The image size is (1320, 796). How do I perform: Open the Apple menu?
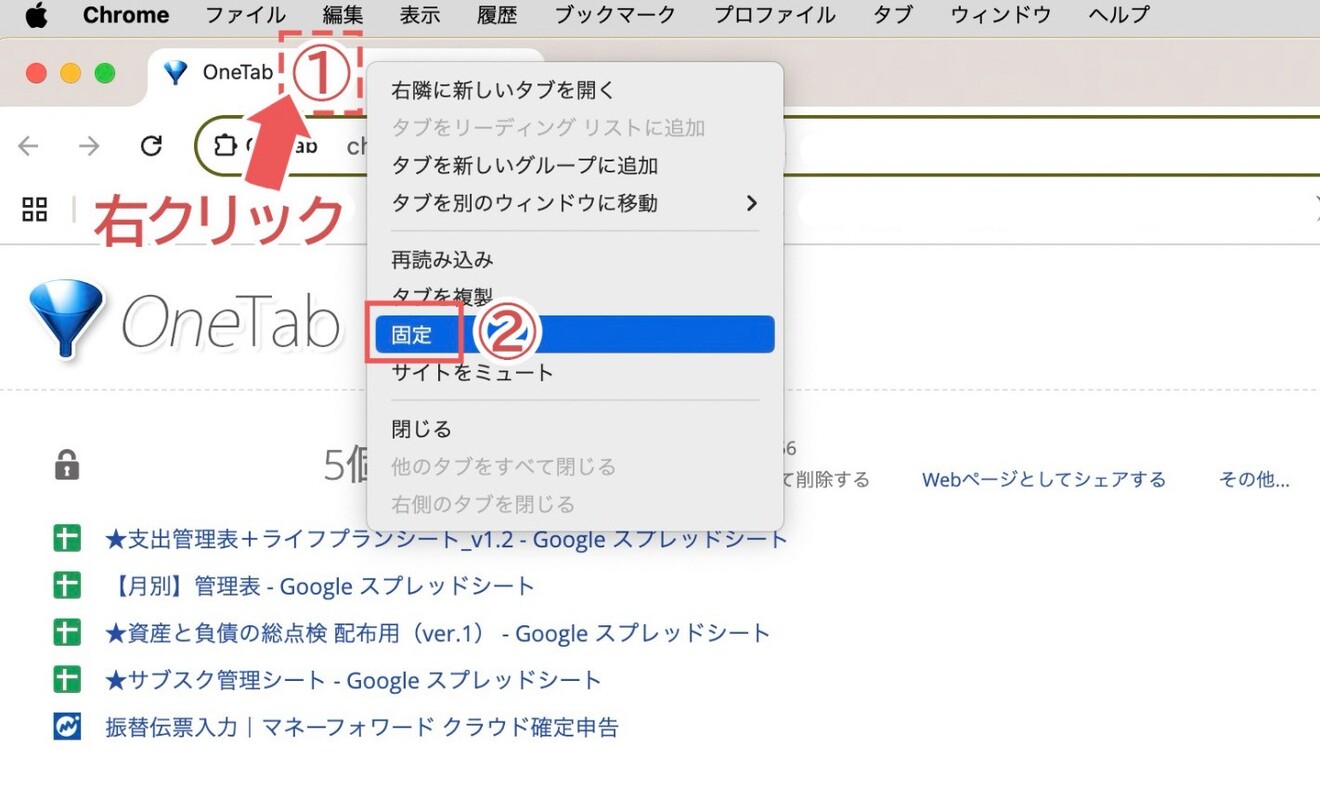pyautogui.click(x=36, y=15)
